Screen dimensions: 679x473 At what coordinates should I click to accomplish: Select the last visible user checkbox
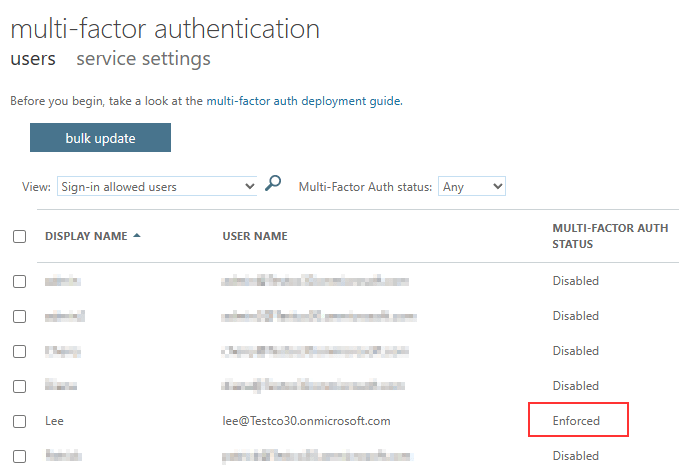[x=19, y=456]
